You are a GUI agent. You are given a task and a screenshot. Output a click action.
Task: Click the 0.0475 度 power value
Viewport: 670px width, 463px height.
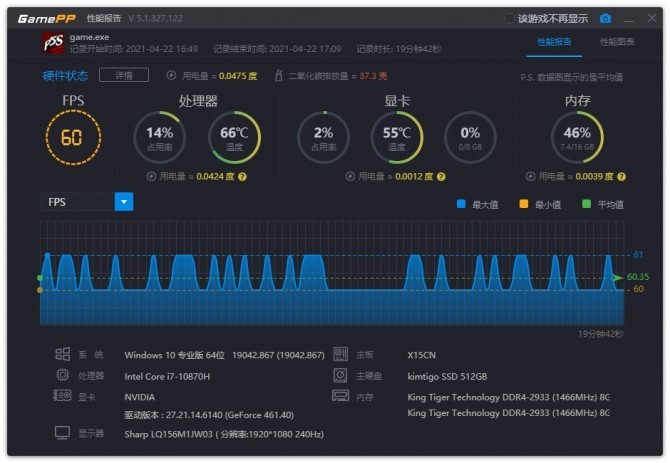(238, 76)
